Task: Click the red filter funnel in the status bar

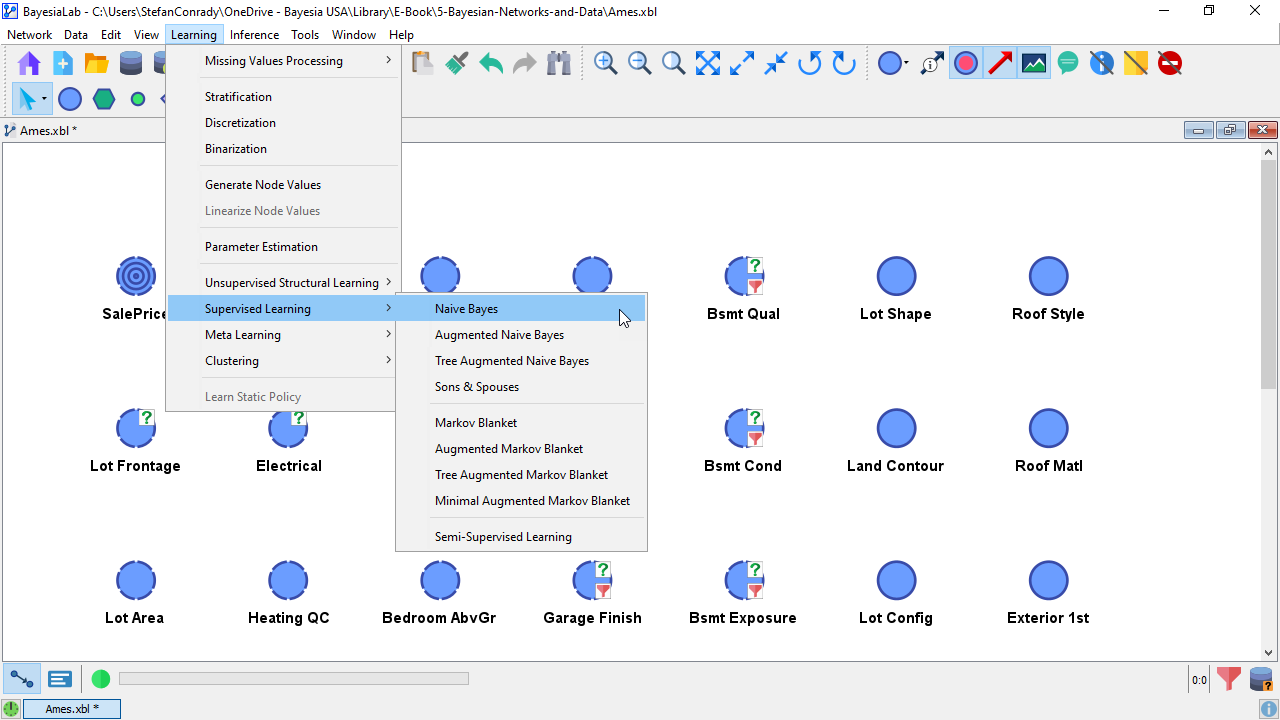Action: (x=1229, y=679)
